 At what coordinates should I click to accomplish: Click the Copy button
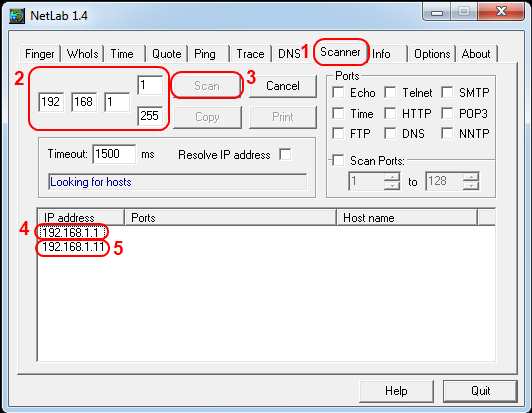point(207,117)
